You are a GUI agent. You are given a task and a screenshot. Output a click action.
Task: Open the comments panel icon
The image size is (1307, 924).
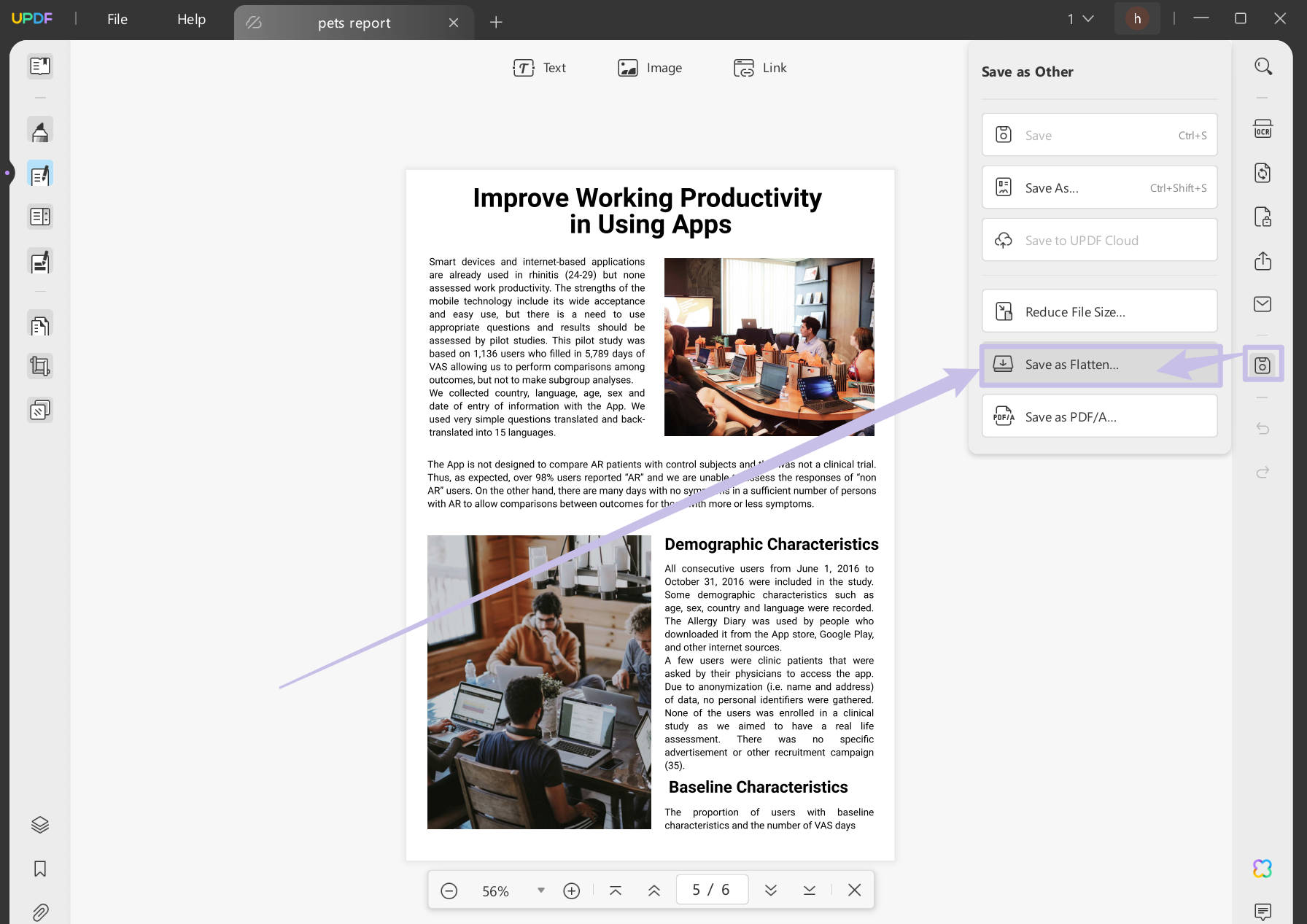1263,911
